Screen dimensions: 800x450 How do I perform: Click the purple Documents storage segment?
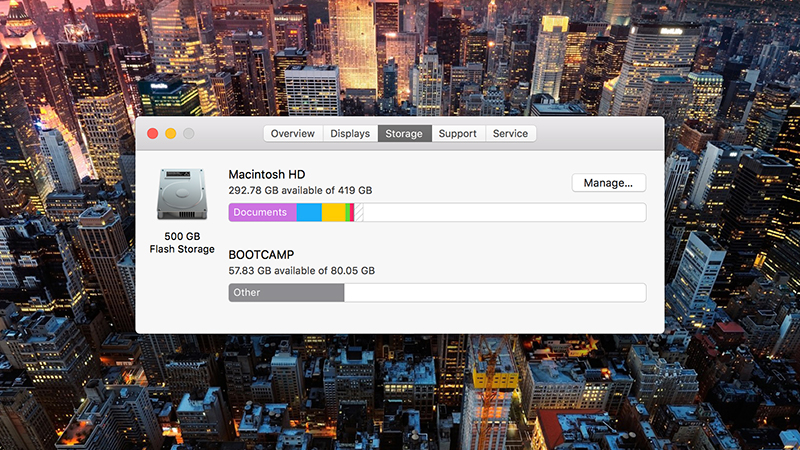tap(263, 212)
